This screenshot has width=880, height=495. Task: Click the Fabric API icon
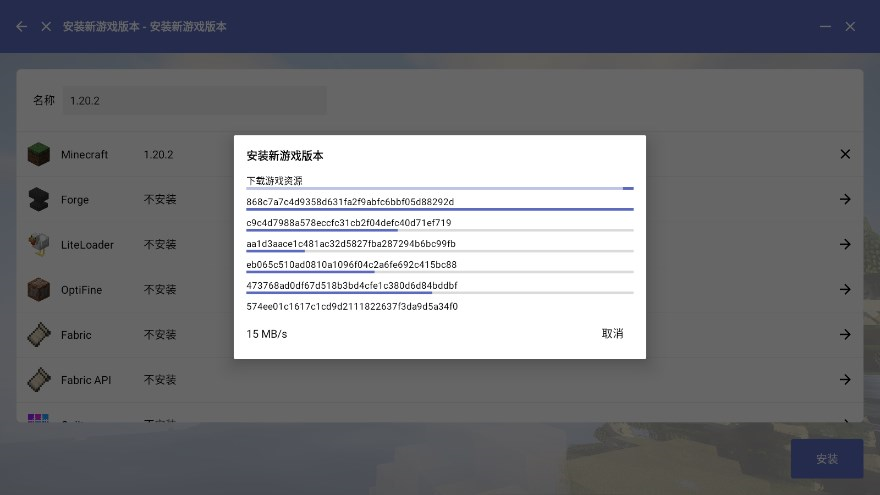[38, 380]
